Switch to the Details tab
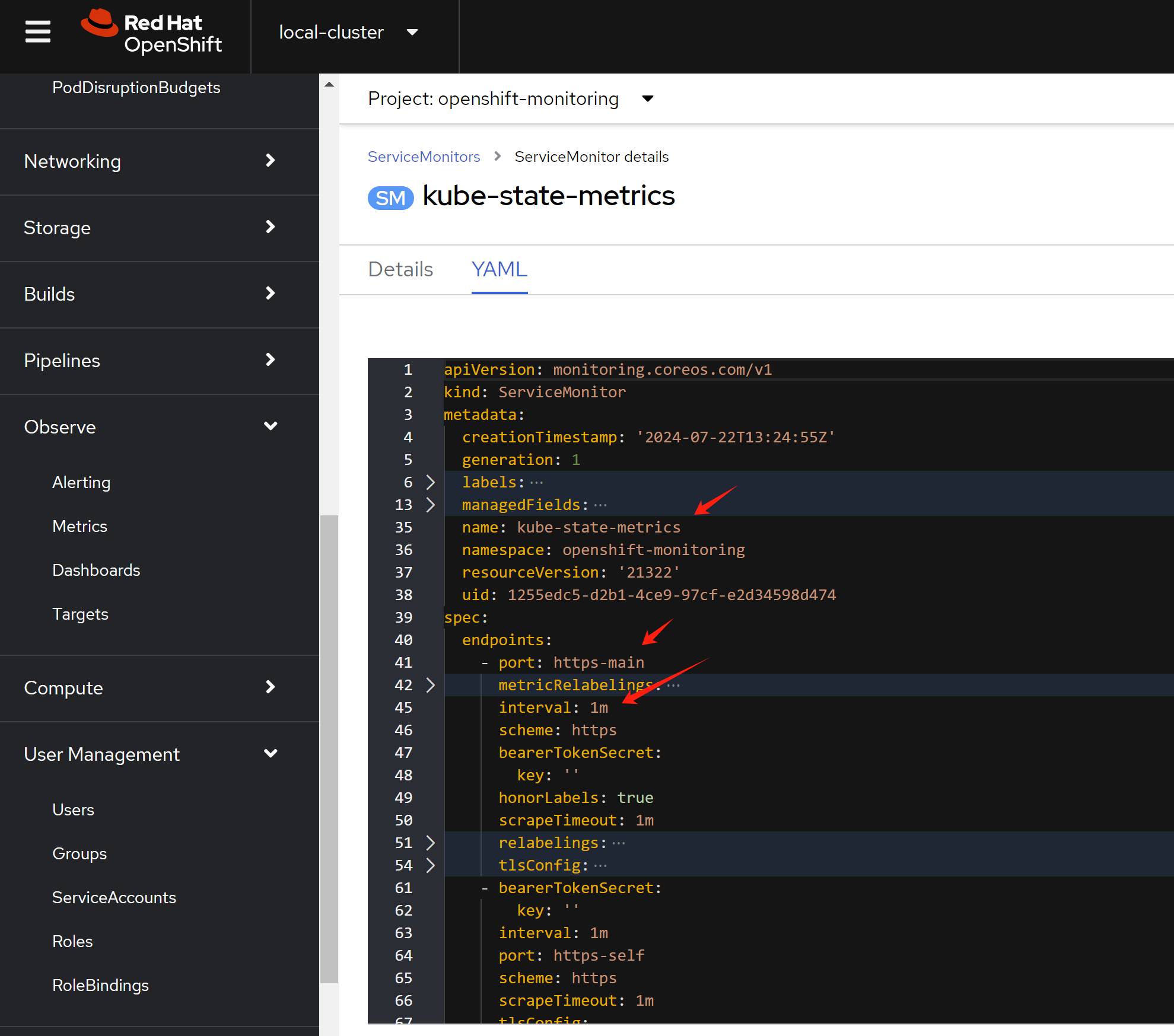This screenshot has height=1036, width=1174. (x=400, y=269)
